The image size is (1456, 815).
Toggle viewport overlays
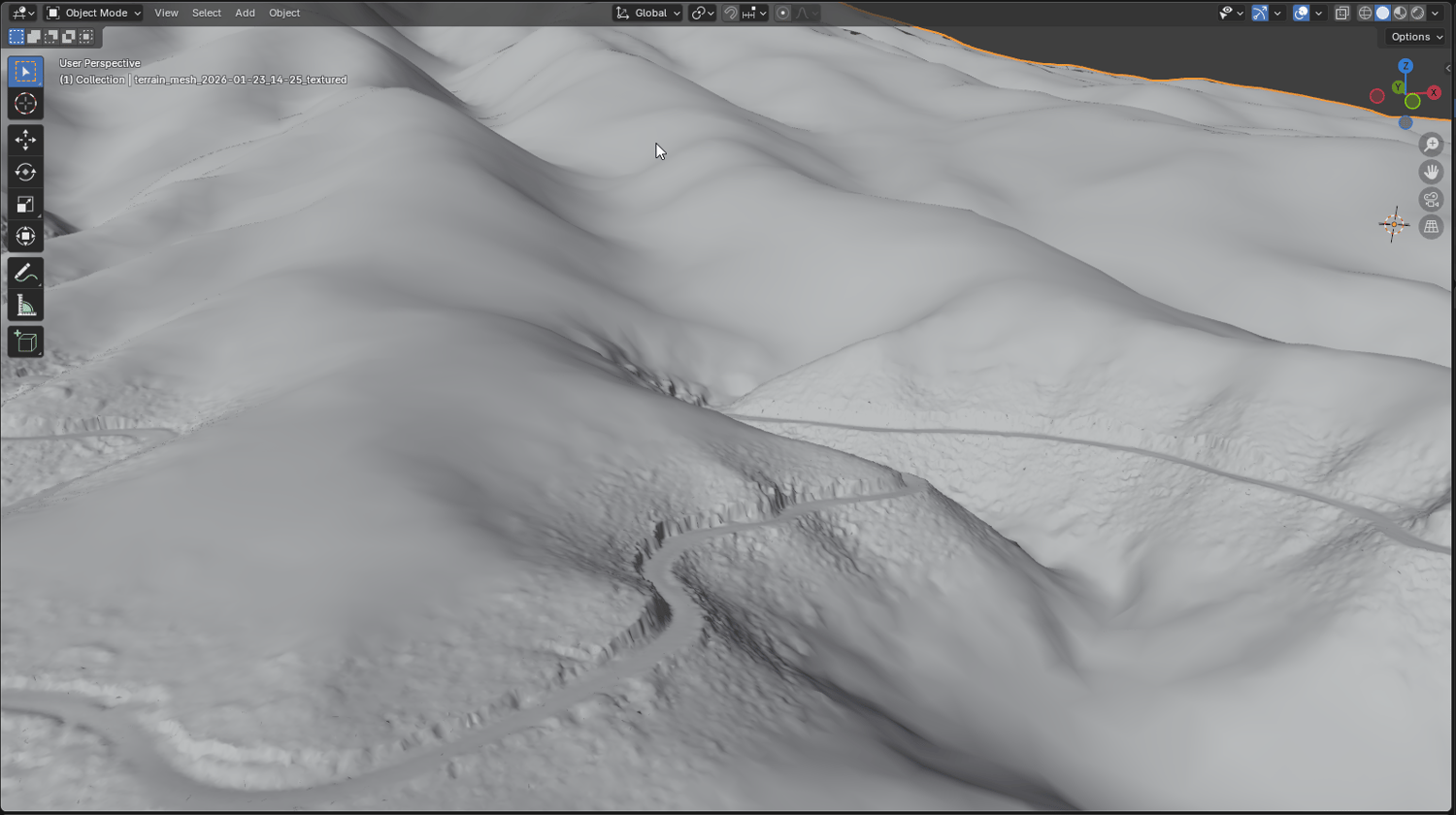[x=1301, y=13]
